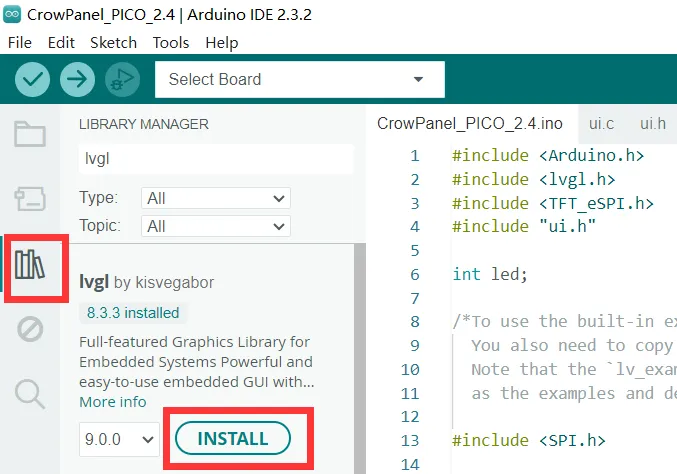Open the Debug panel in sidebar
Viewport: 677px width, 474px height.
[30, 329]
